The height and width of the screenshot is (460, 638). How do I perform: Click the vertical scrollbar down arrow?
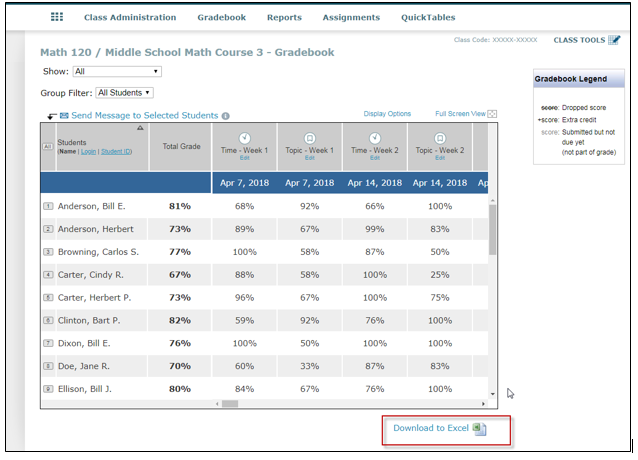[491, 394]
